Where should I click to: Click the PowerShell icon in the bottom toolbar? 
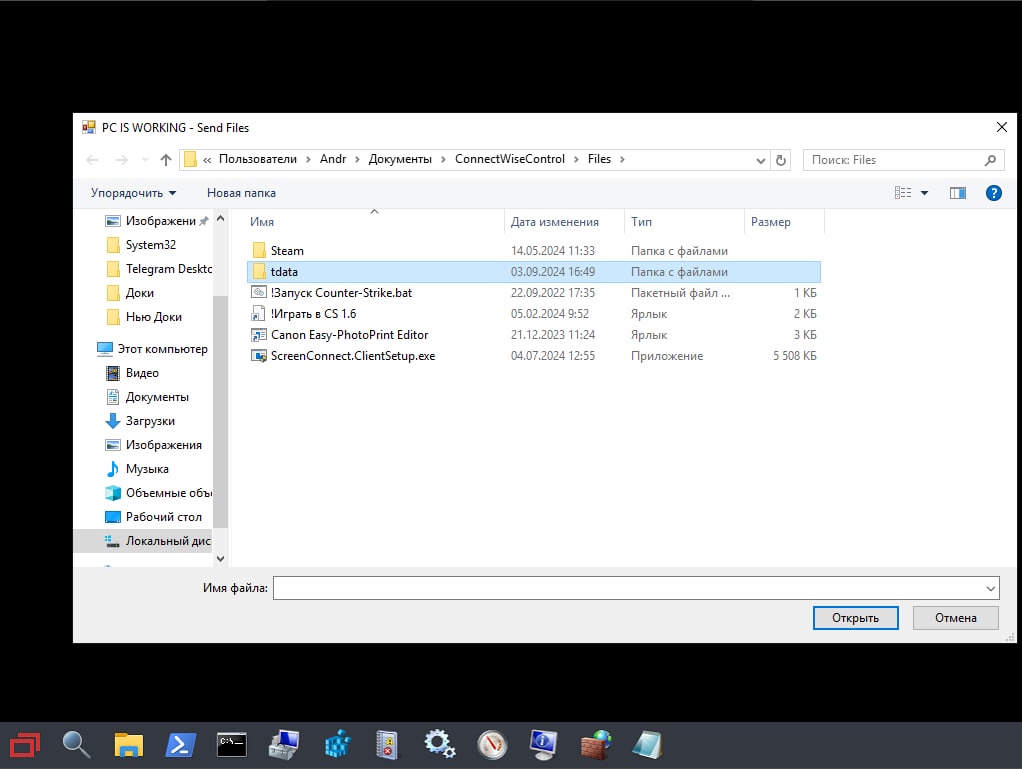[180, 744]
